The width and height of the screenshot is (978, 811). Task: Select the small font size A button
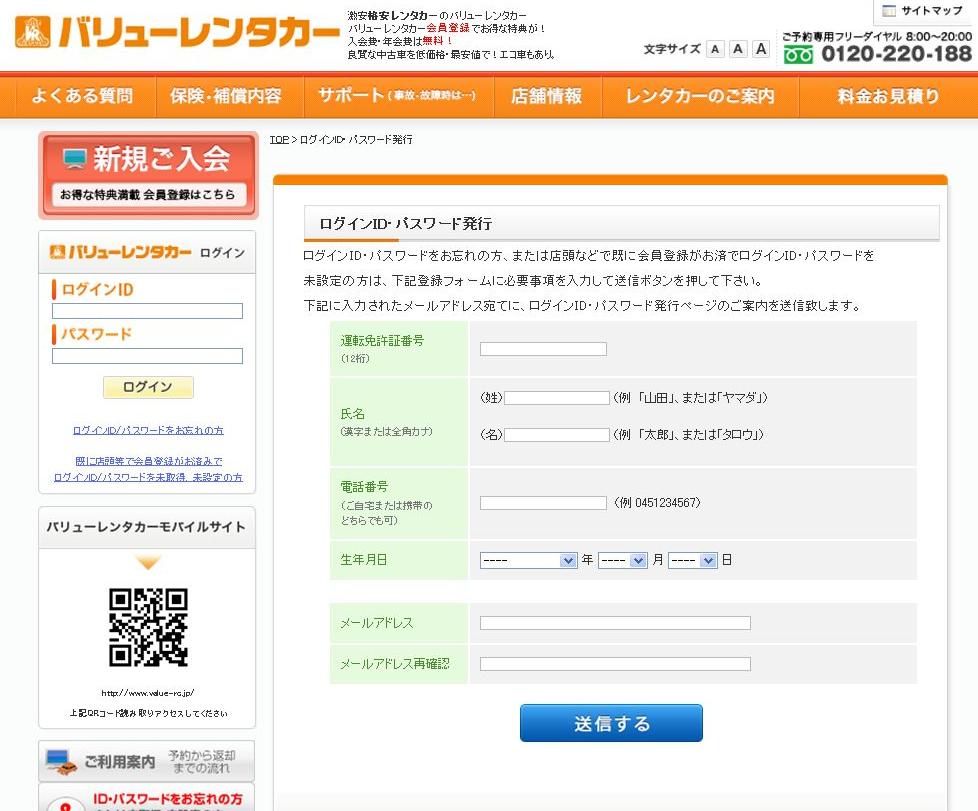(x=715, y=49)
